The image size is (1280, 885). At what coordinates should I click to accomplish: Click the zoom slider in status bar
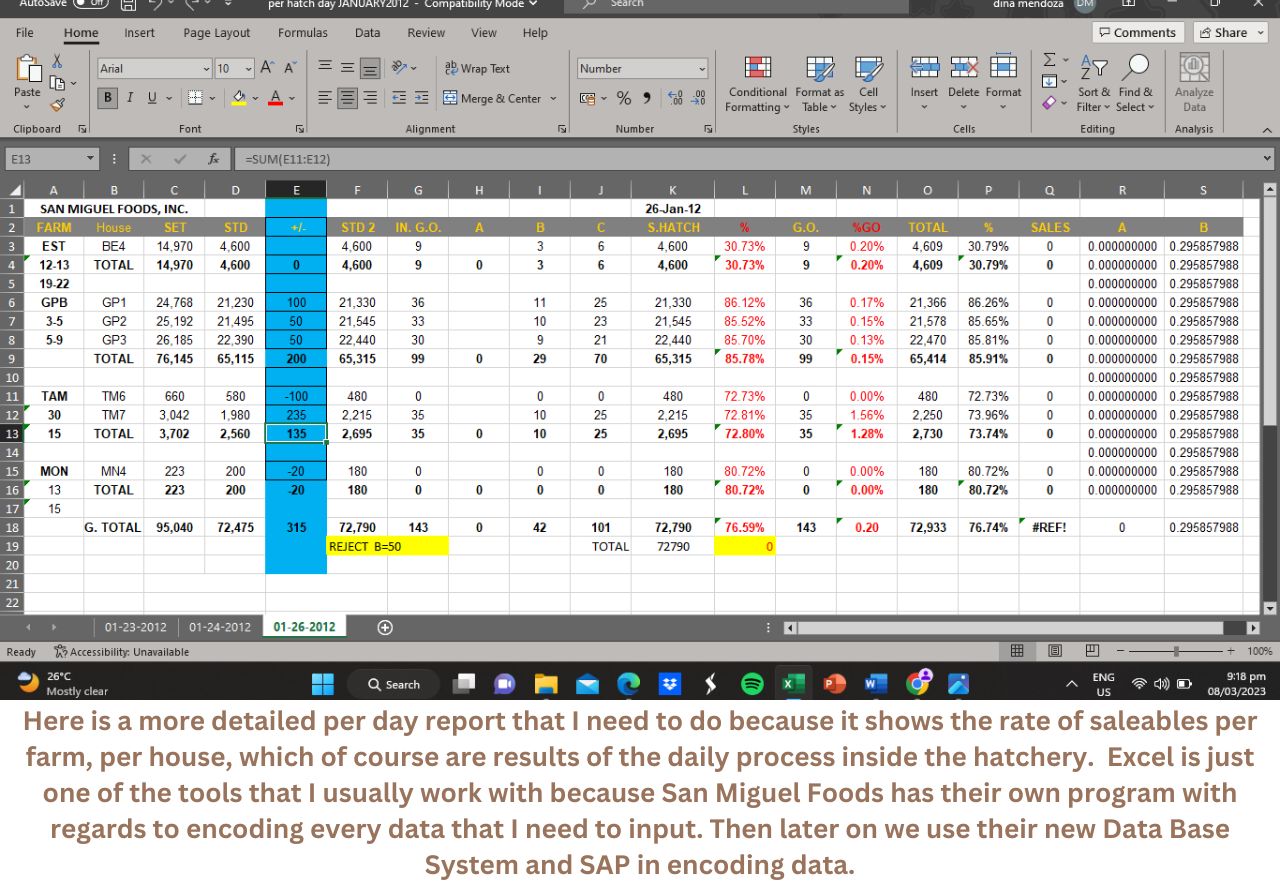[x=1176, y=651]
